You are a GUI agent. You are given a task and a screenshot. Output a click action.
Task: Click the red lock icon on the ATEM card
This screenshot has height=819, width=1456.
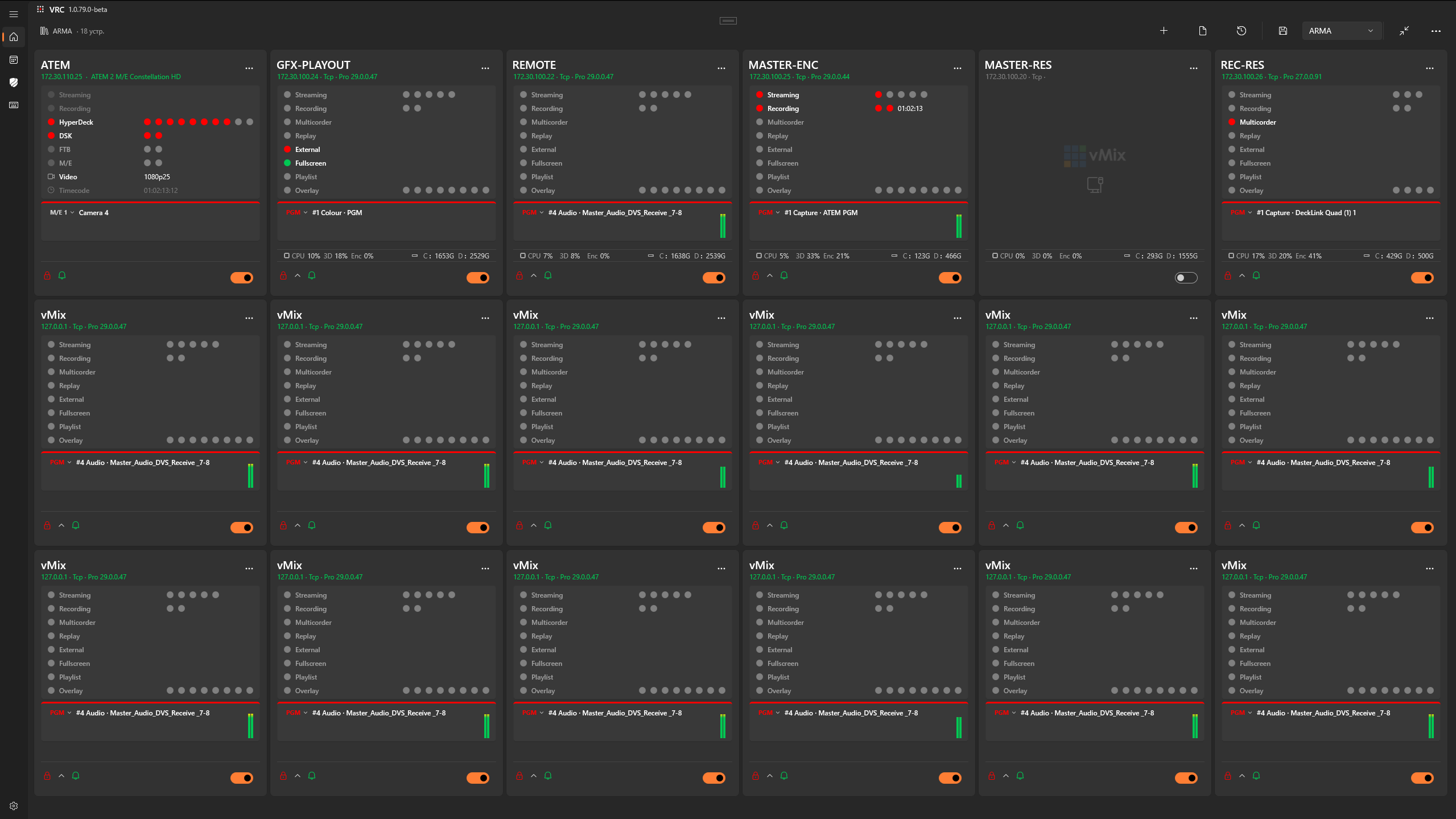point(47,275)
